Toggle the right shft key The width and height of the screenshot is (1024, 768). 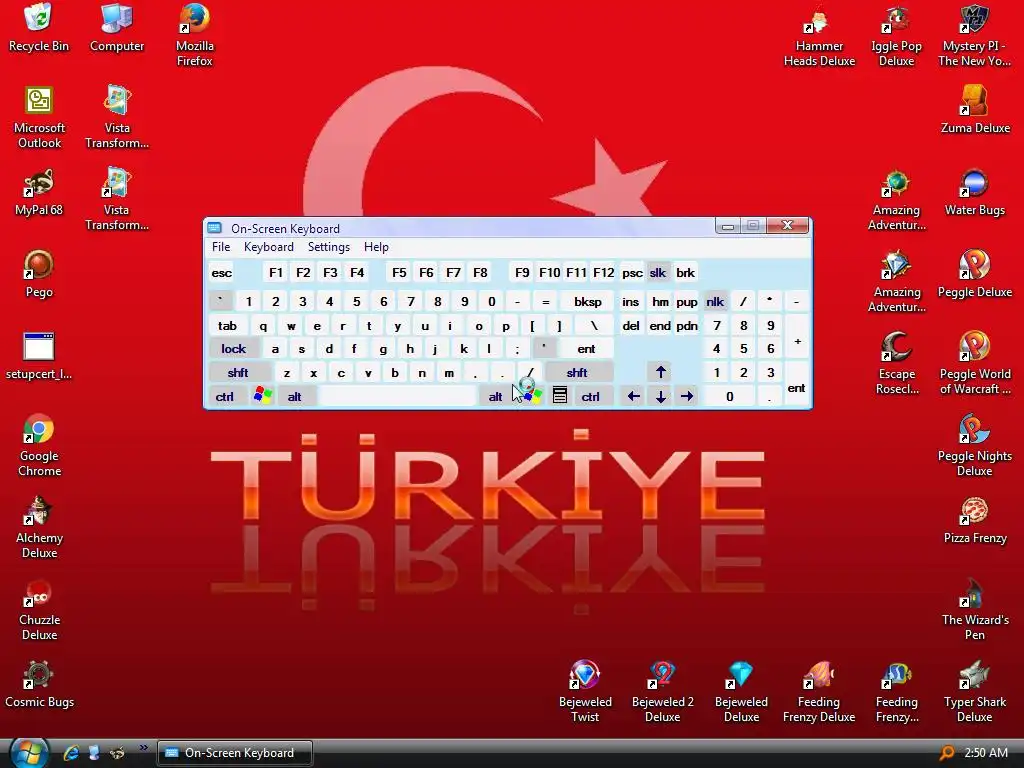point(579,372)
